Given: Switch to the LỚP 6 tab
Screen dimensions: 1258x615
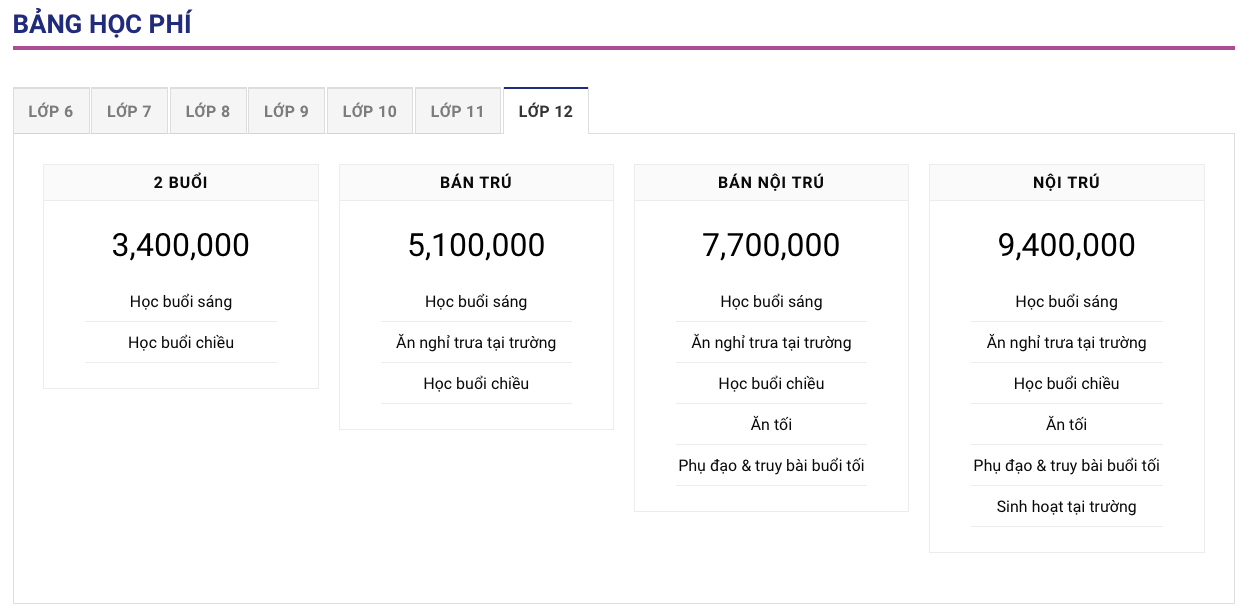Looking at the screenshot, I should 51,111.
